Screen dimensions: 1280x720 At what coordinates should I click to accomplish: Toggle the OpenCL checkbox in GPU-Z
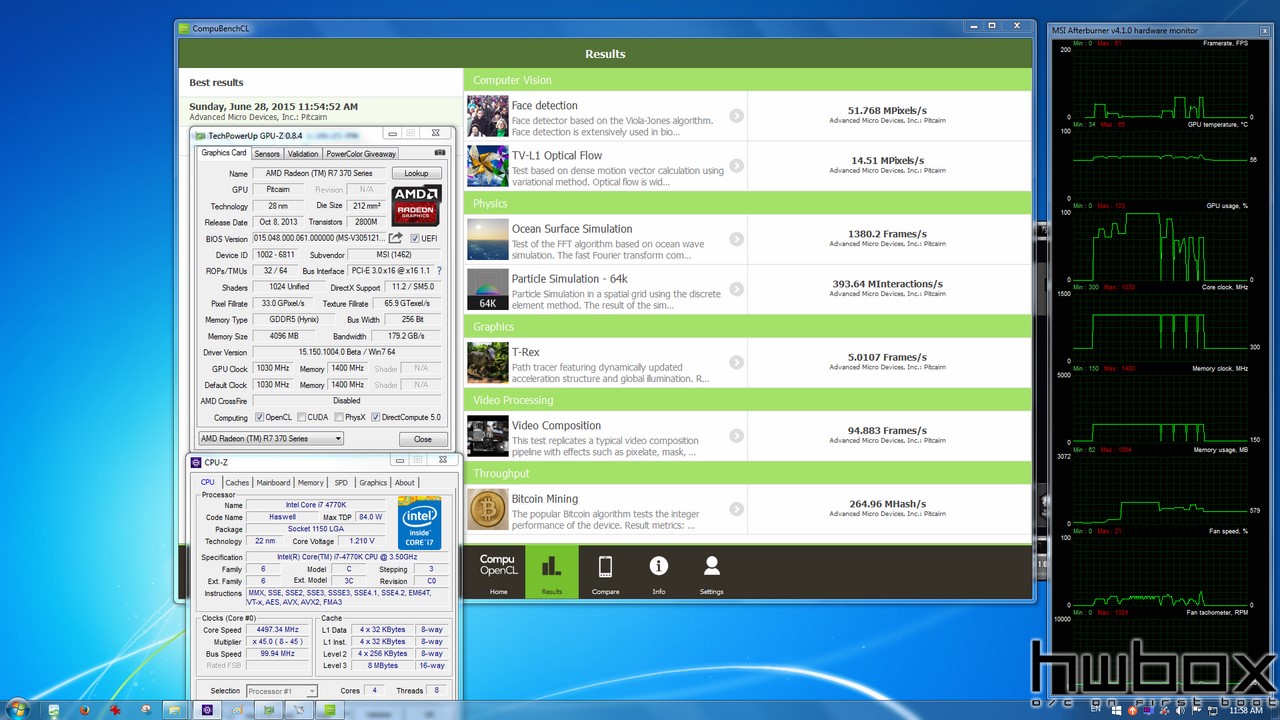pos(260,417)
